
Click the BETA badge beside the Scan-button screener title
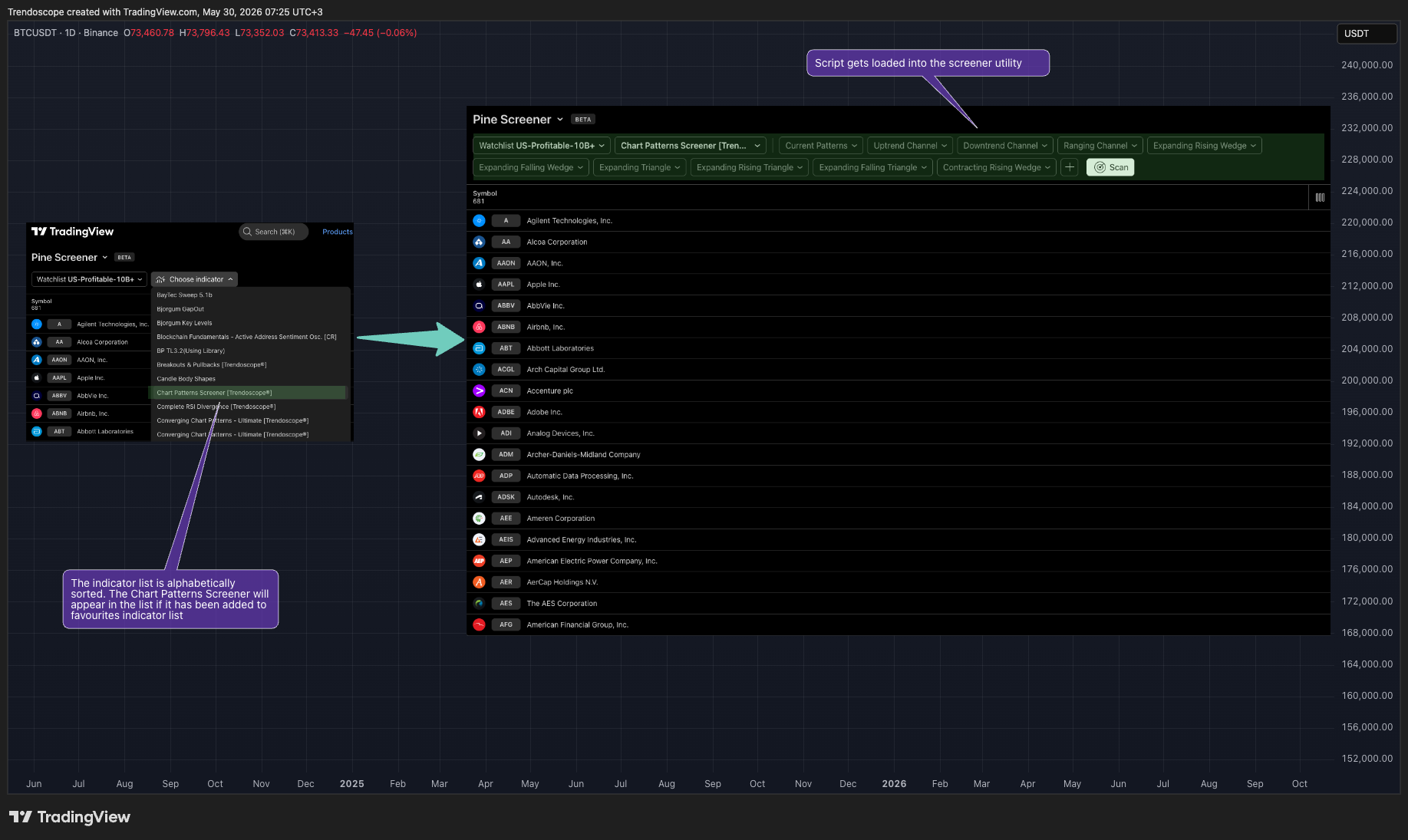(583, 120)
